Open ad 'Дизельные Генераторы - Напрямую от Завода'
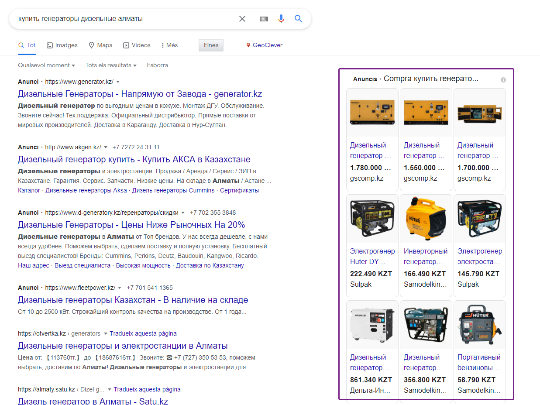The width and height of the screenshot is (540, 405). click(x=140, y=94)
